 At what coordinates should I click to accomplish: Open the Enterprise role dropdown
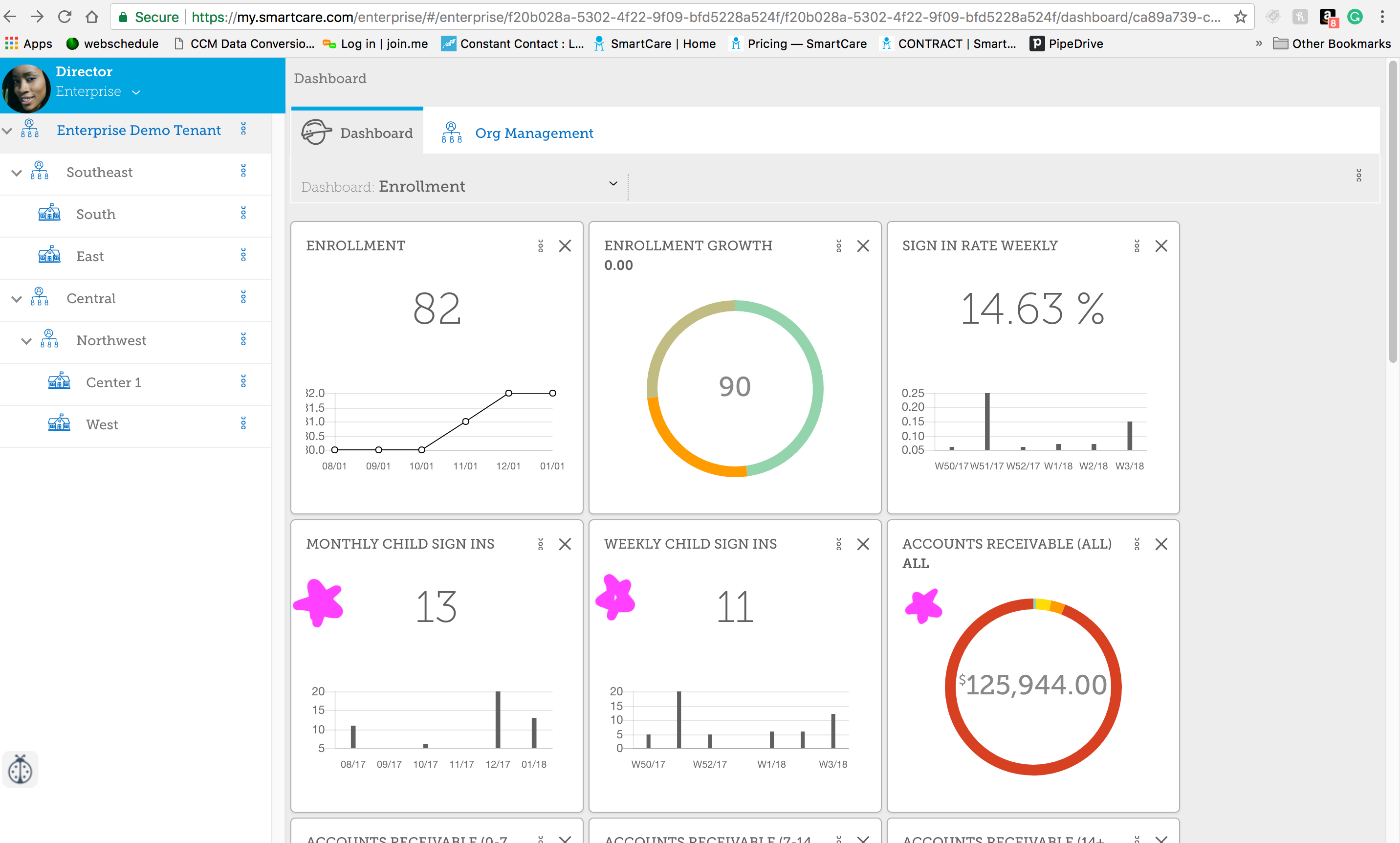98,91
